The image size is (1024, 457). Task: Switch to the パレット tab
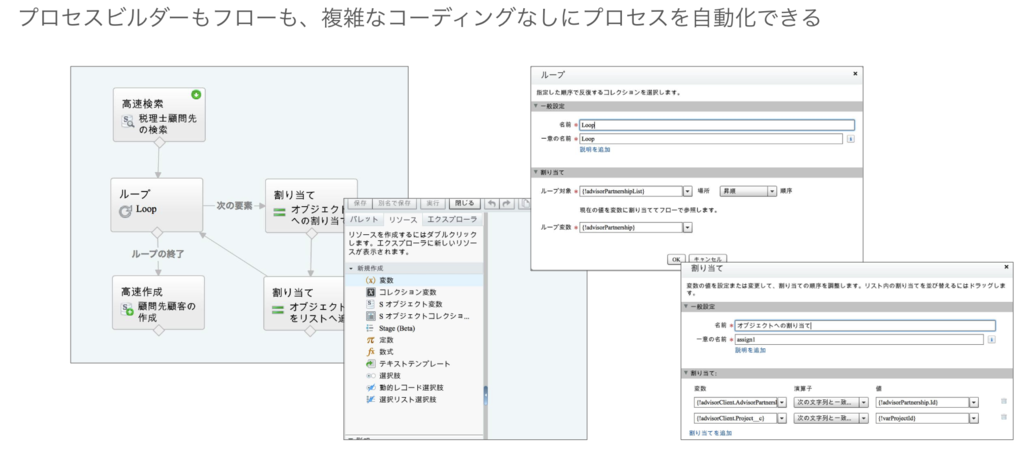[363, 219]
